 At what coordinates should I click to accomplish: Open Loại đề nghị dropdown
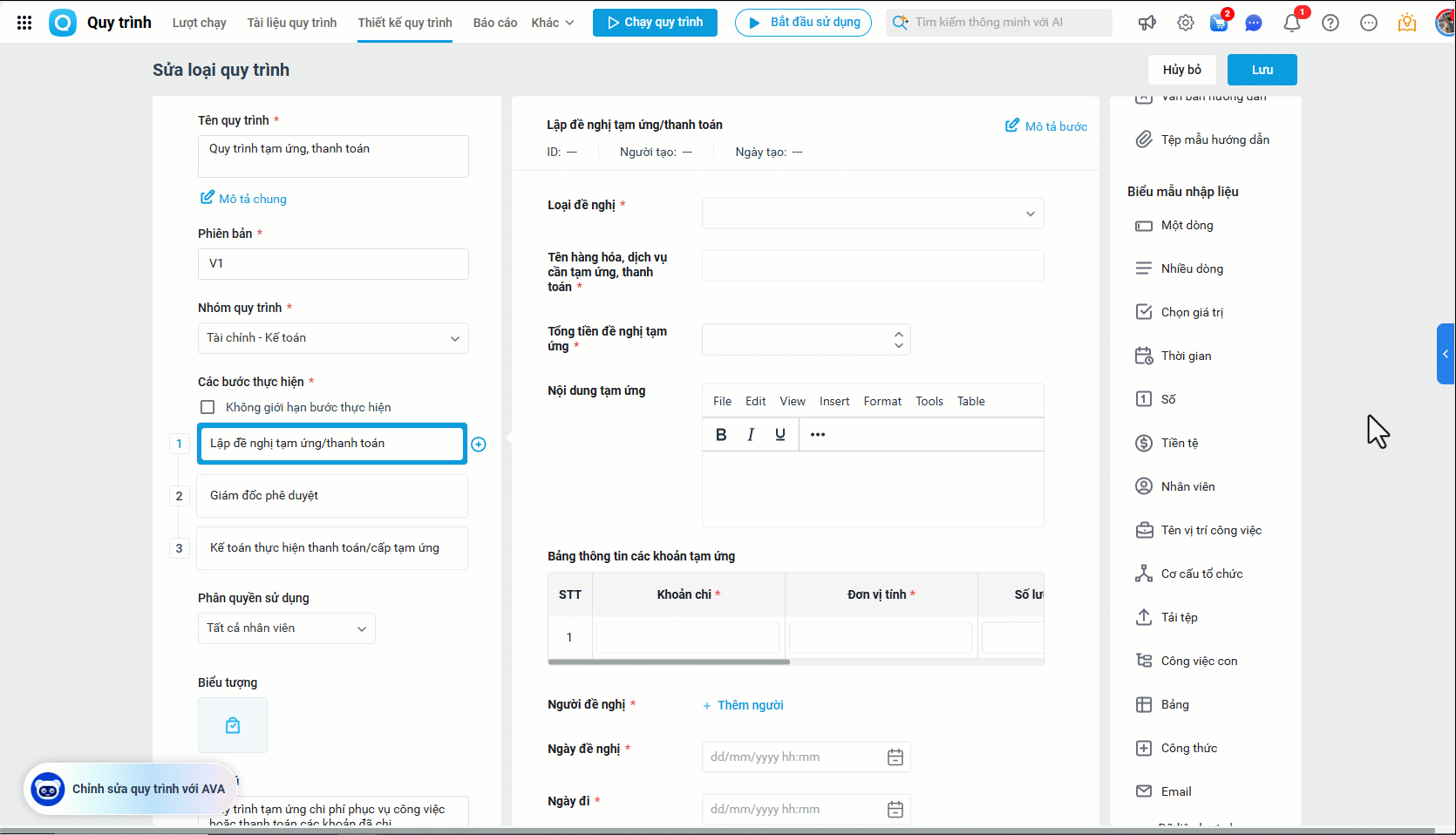873,214
